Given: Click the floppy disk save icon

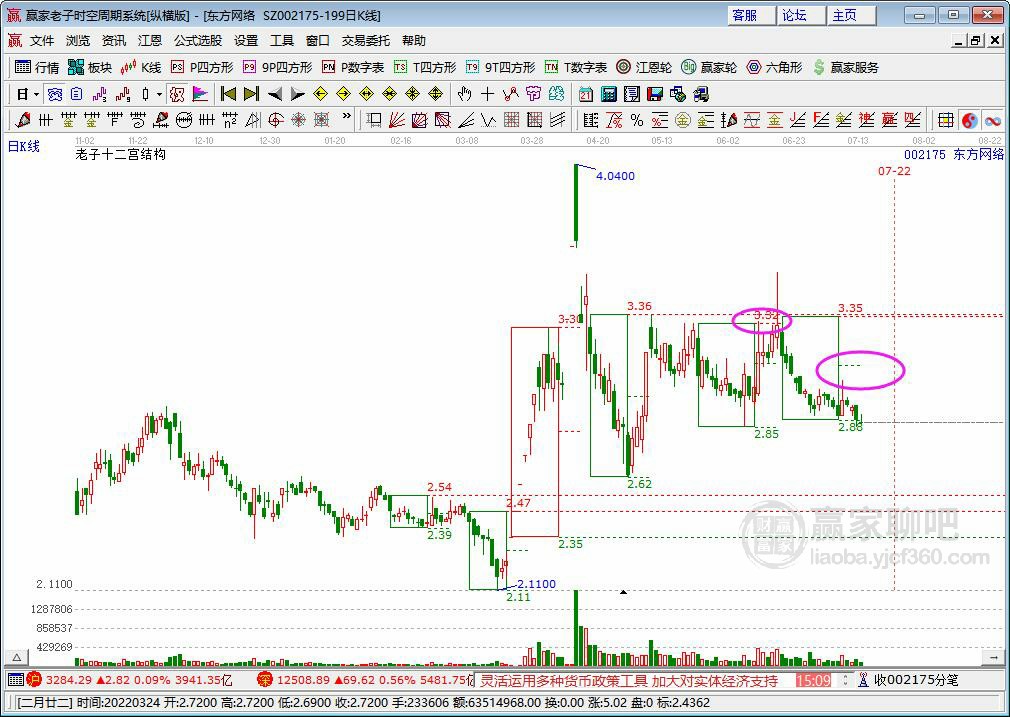Looking at the screenshot, I should tap(654, 95).
